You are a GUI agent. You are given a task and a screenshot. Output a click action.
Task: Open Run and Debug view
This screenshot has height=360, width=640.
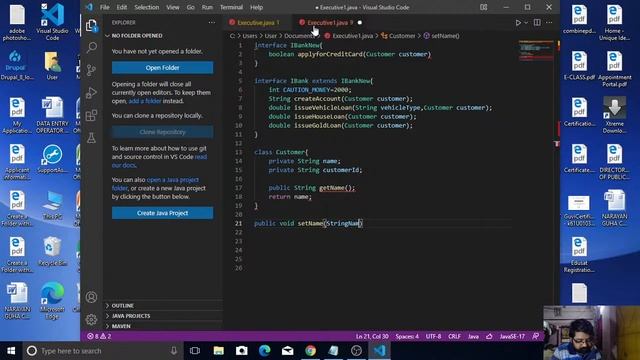coord(91,93)
